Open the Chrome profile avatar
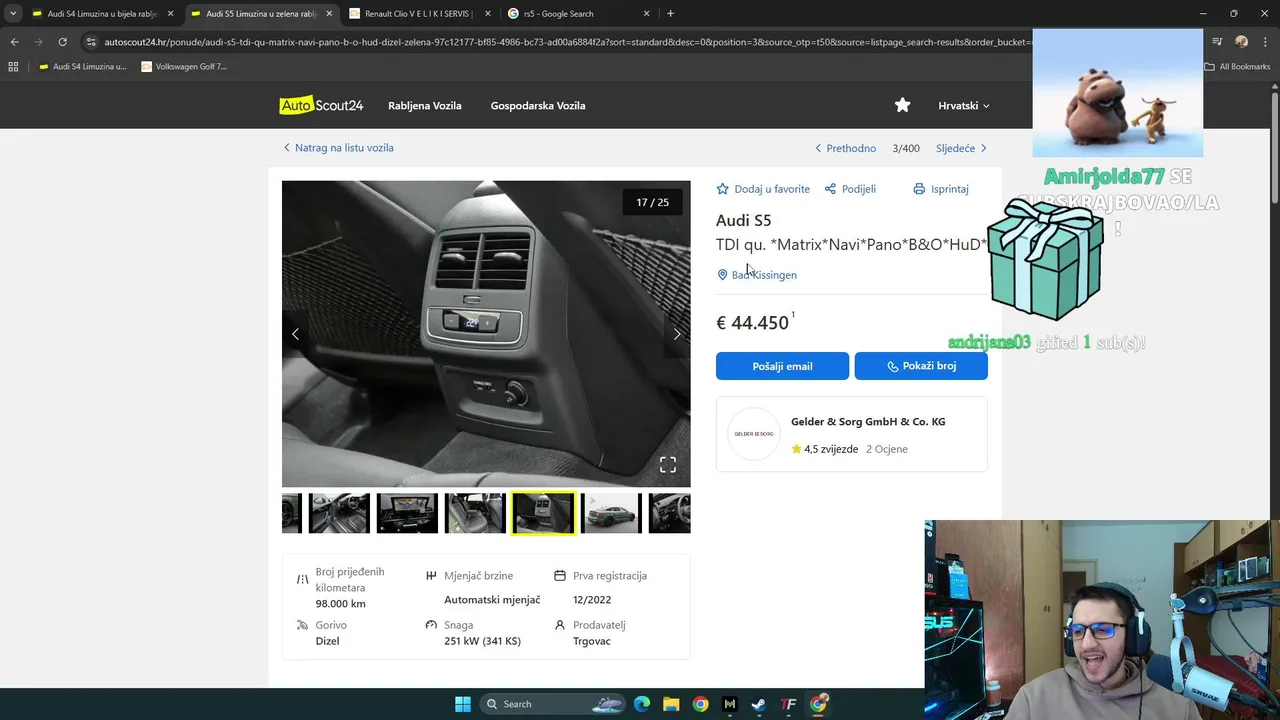The width and height of the screenshot is (1280, 720). (1241, 42)
